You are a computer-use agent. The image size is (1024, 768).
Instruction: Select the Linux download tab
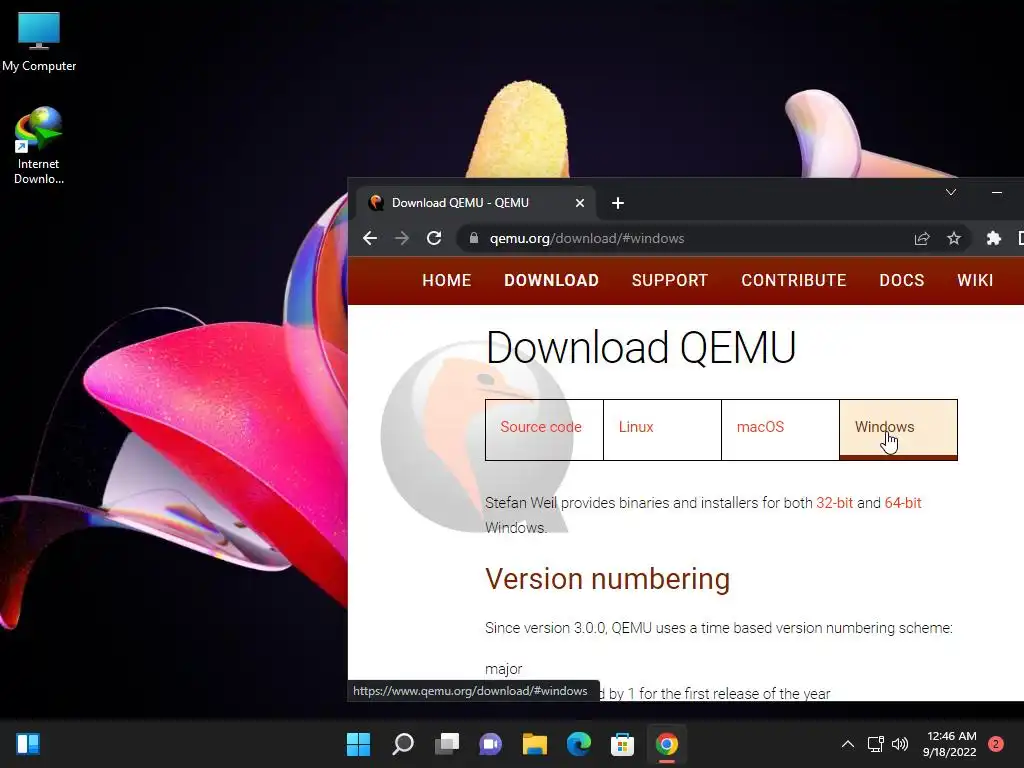[662, 430]
